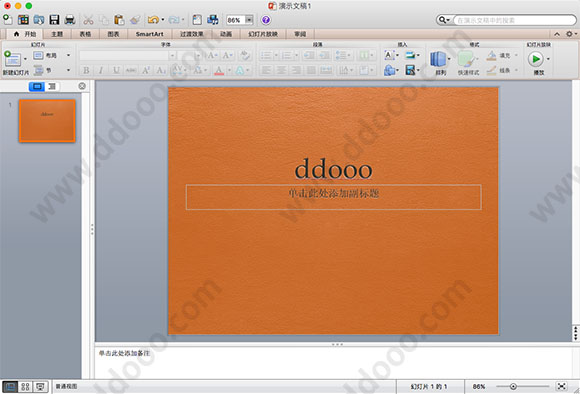This screenshot has width=580, height=394.
Task: Click the 填充 fill paint bucket icon
Action: pyautogui.click(x=492, y=55)
